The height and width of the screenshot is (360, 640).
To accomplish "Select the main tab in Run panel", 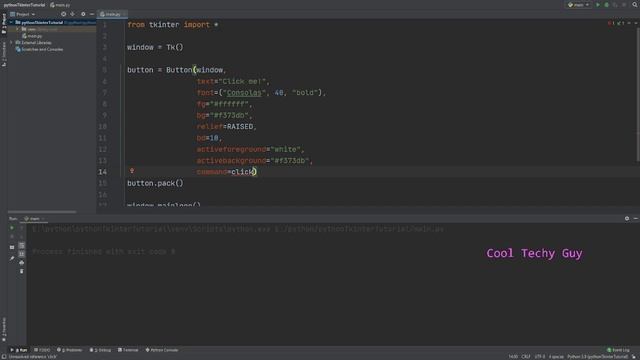I will pos(35,219).
